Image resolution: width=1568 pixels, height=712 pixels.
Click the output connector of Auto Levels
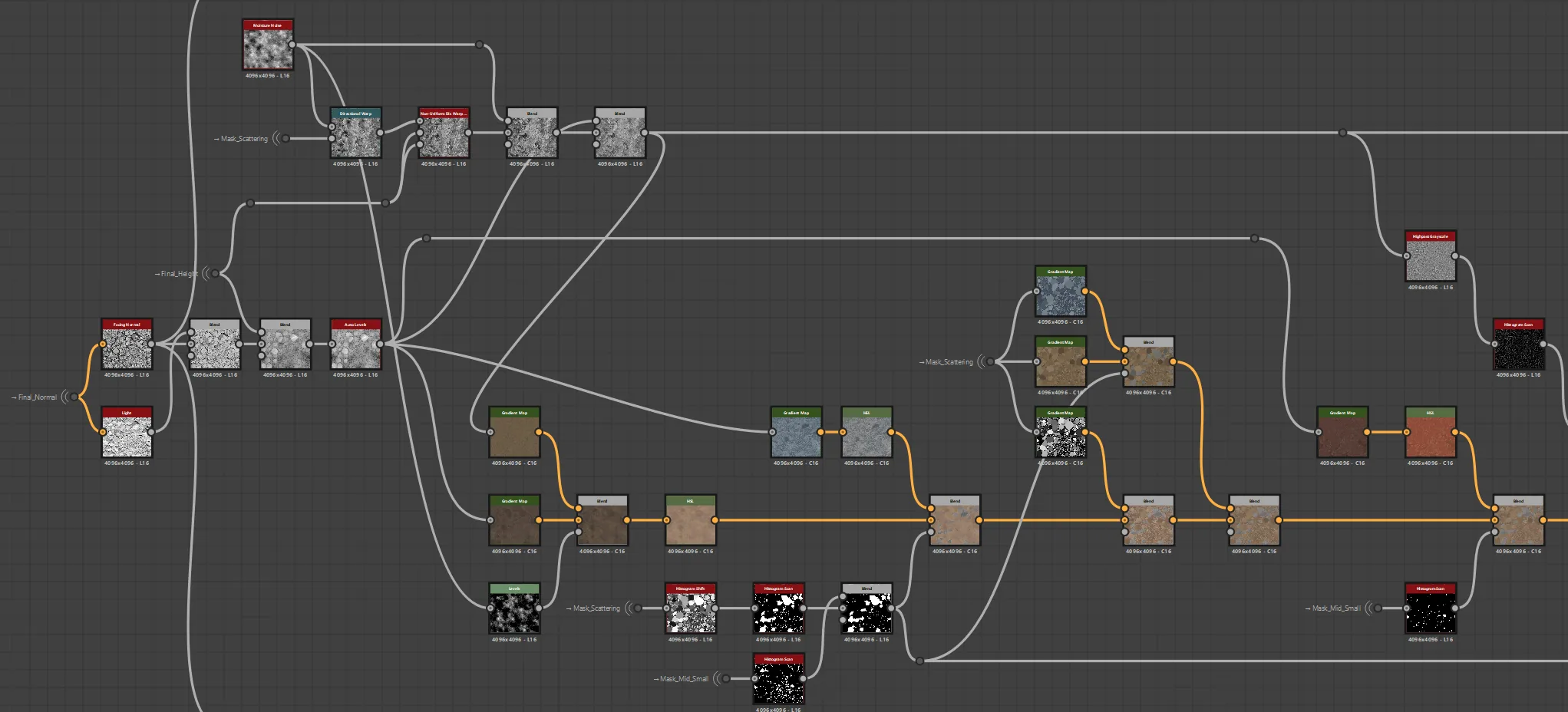click(380, 344)
